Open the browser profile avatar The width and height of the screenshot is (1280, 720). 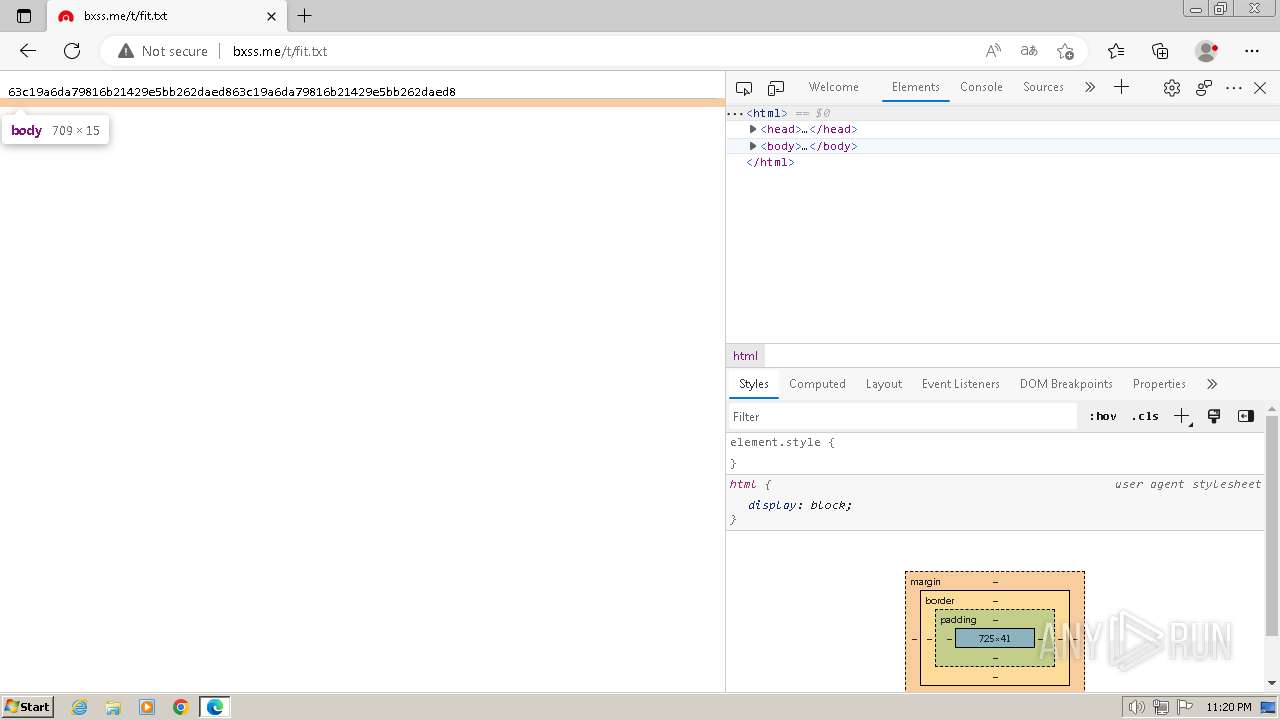[x=1207, y=51]
